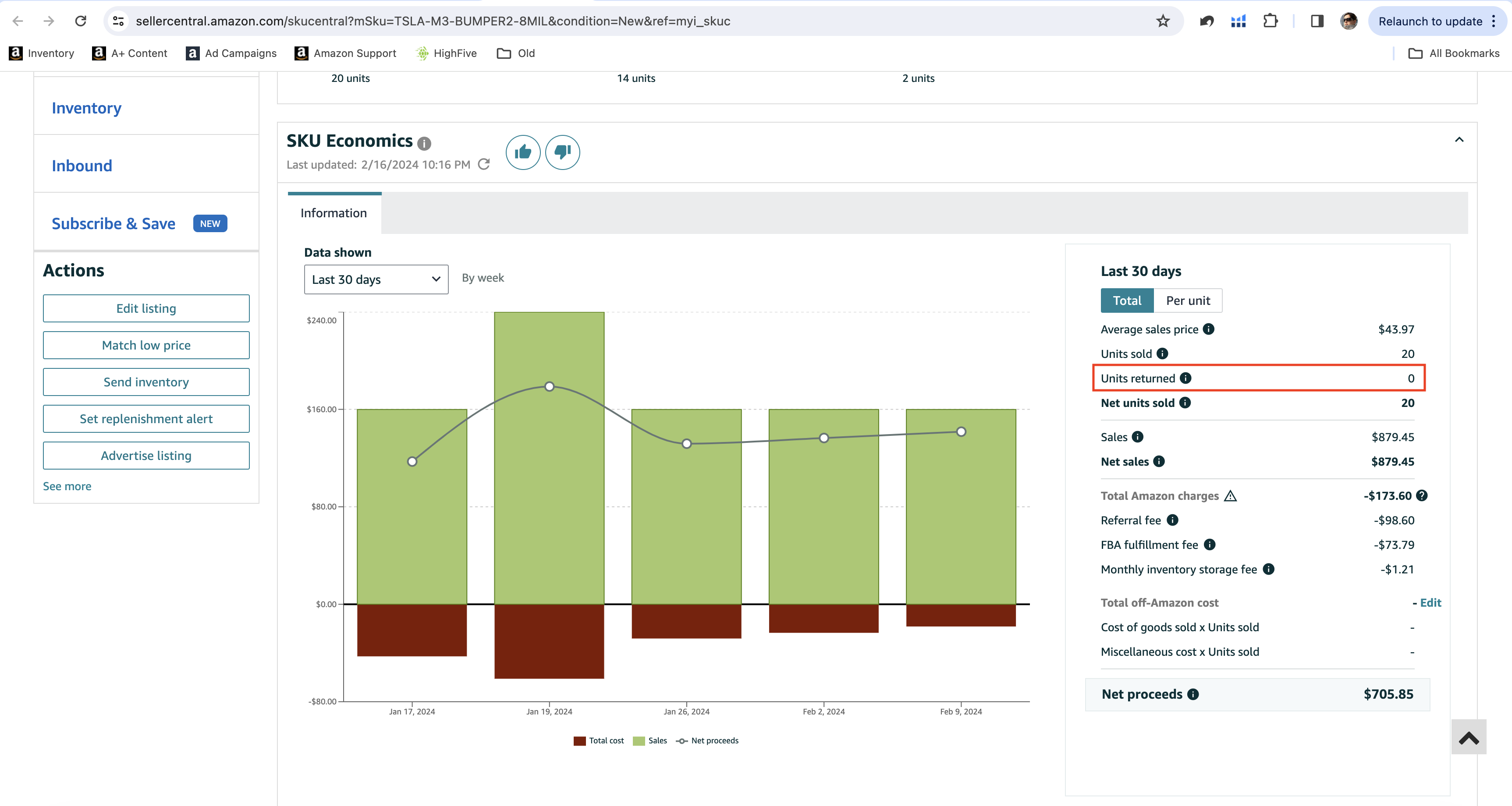1512x806 pixels.
Task: Click the thumbs up feedback button
Action: pyautogui.click(x=522, y=152)
